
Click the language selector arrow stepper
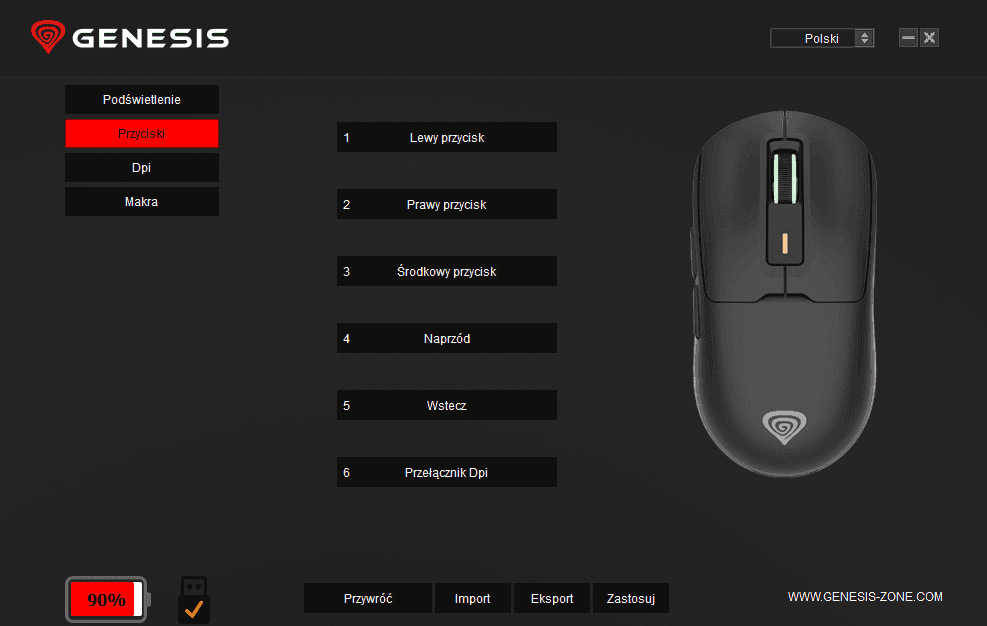click(864, 38)
